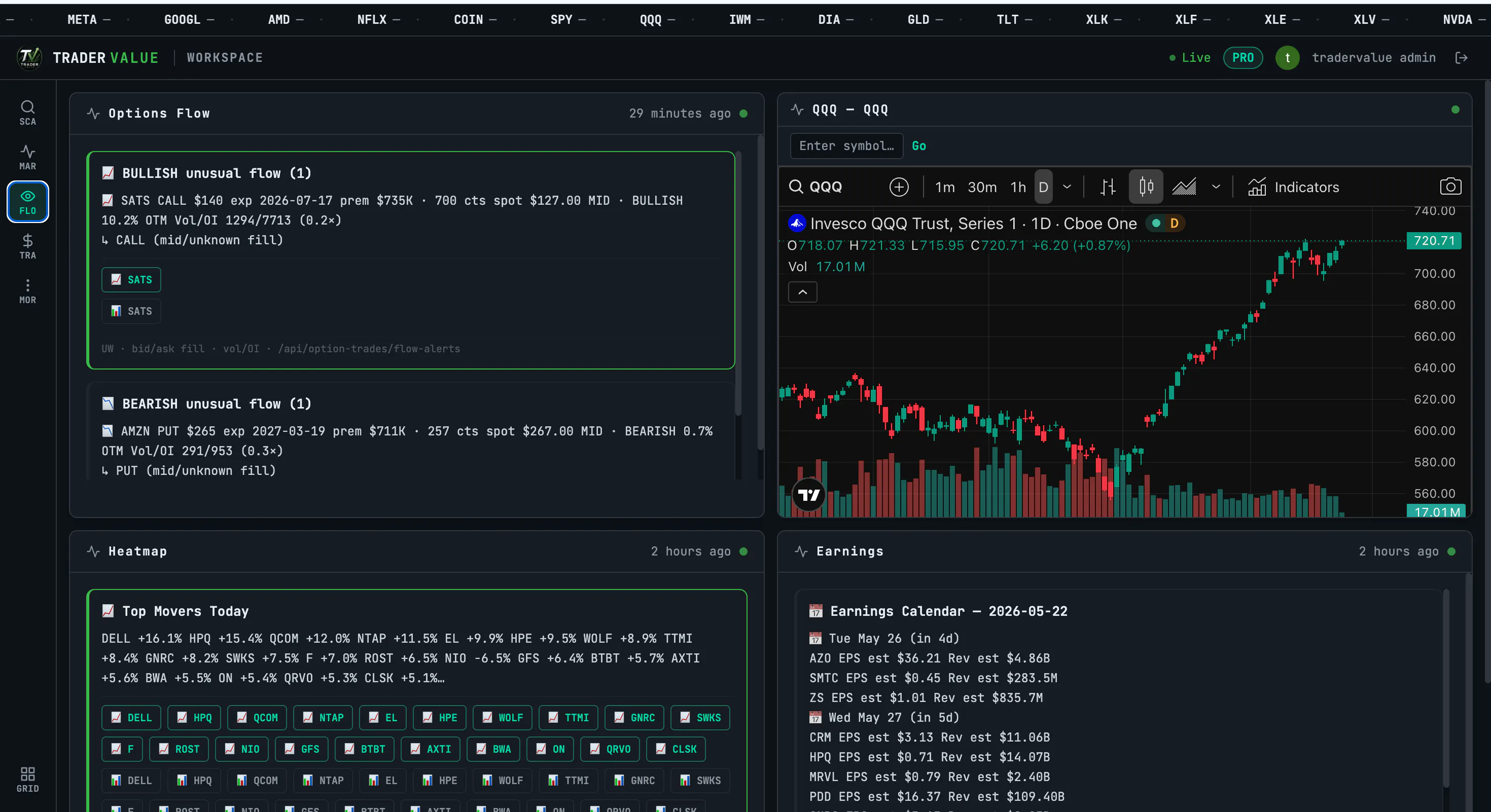Click the flow-alerts API source footnote
The image size is (1491, 812).
(x=281, y=349)
